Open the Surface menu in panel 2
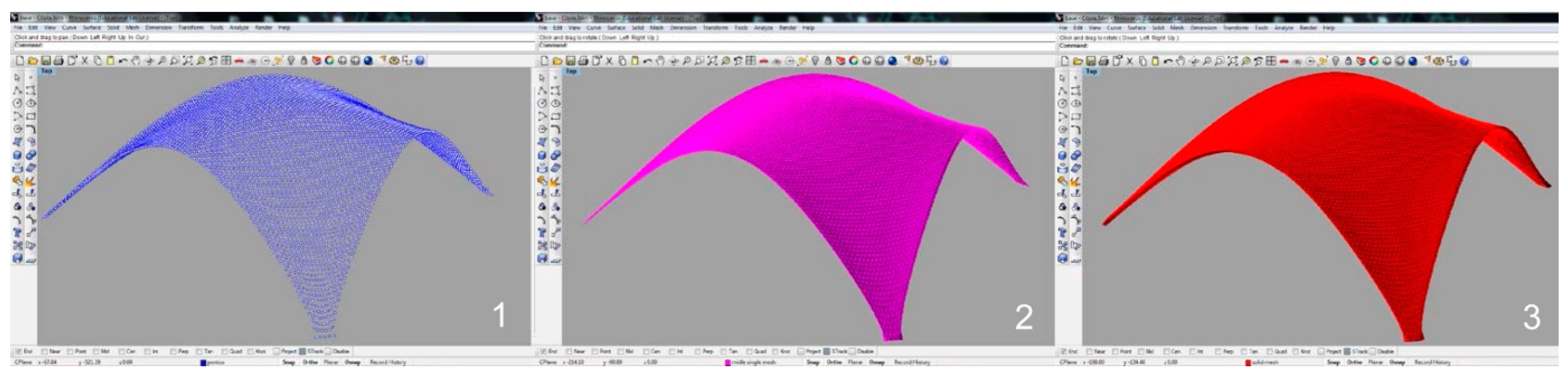 (616, 28)
